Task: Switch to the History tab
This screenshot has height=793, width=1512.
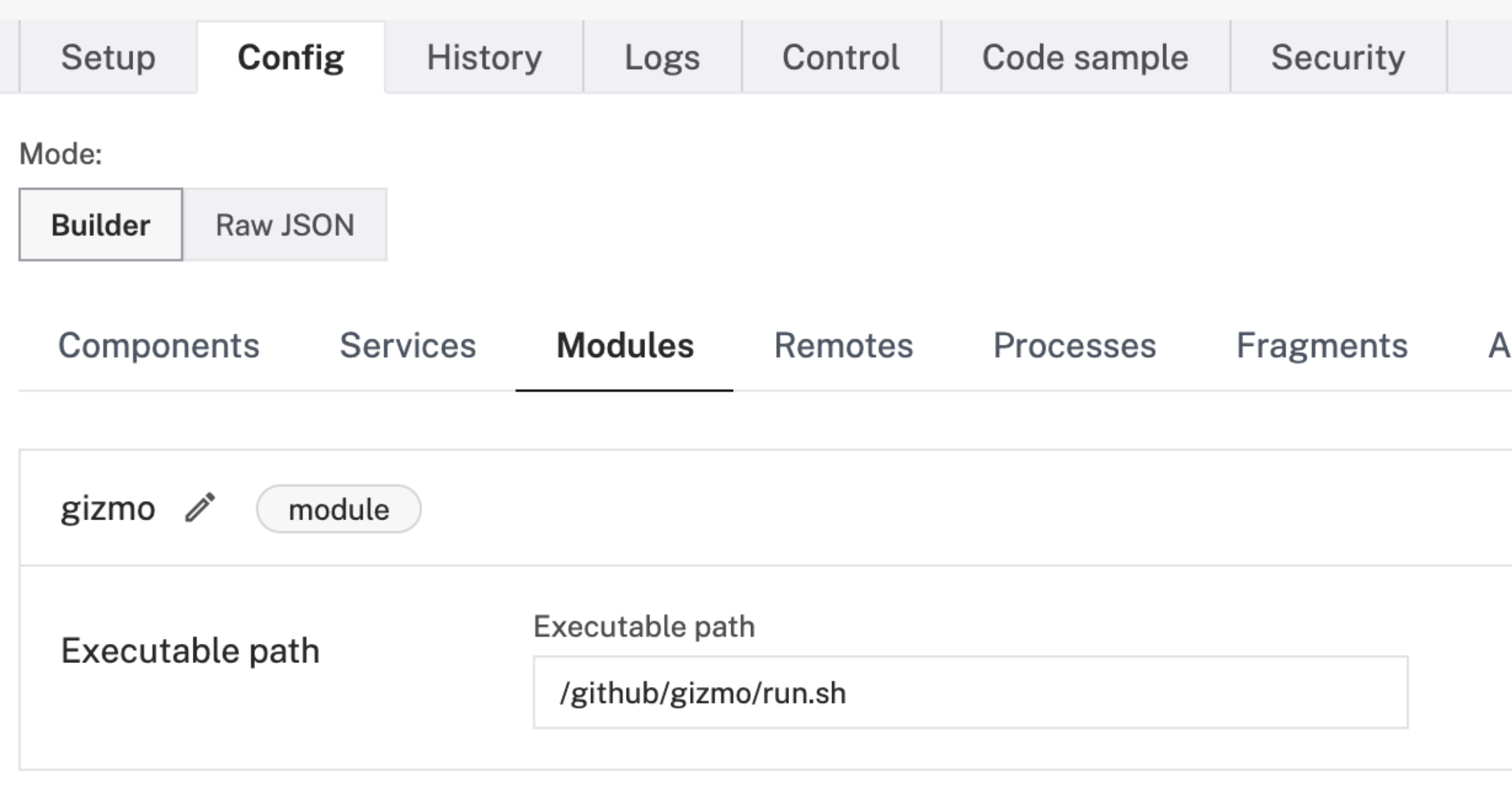Action: point(484,57)
